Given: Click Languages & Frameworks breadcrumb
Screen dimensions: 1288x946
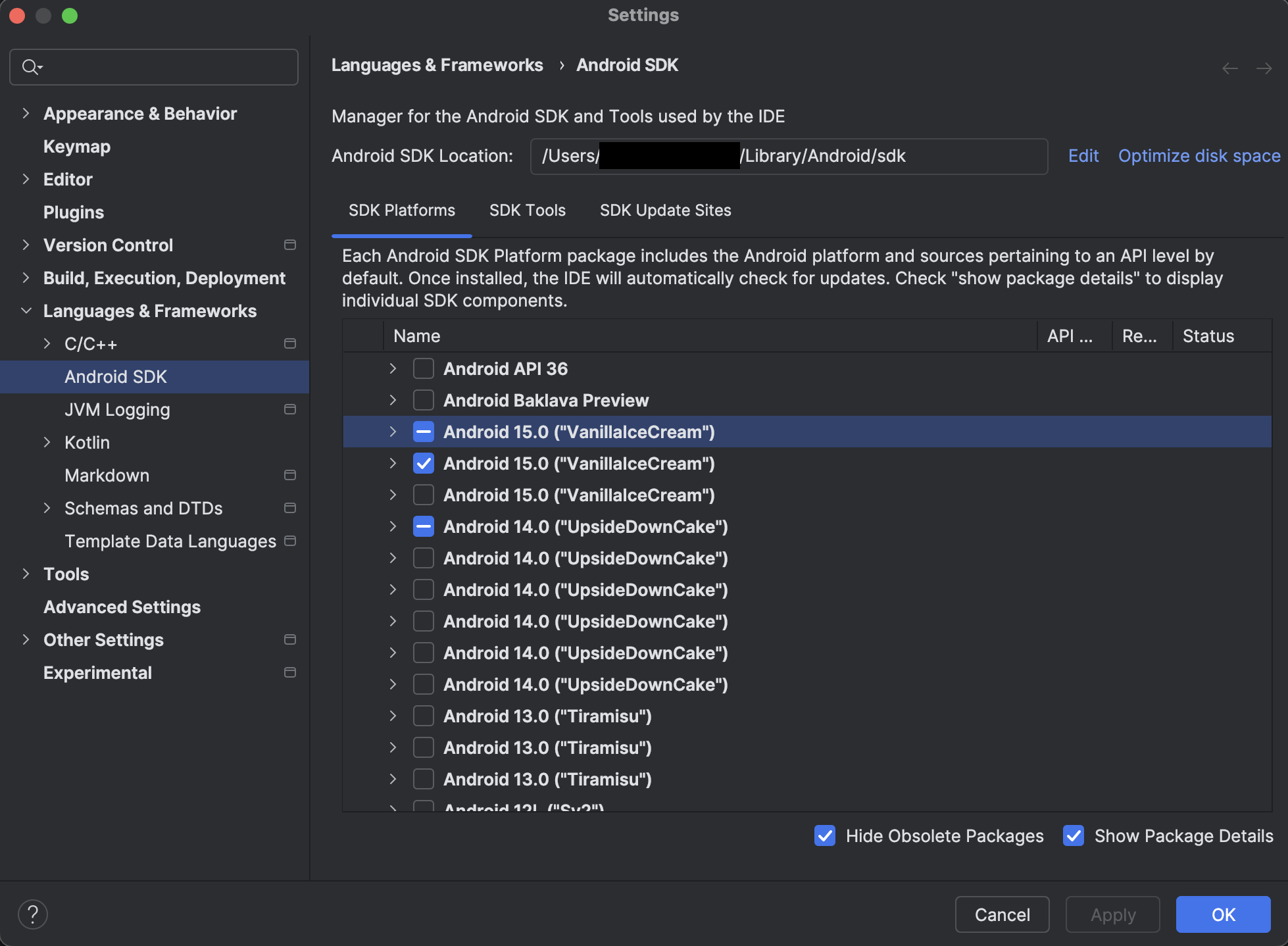Looking at the screenshot, I should (x=437, y=65).
